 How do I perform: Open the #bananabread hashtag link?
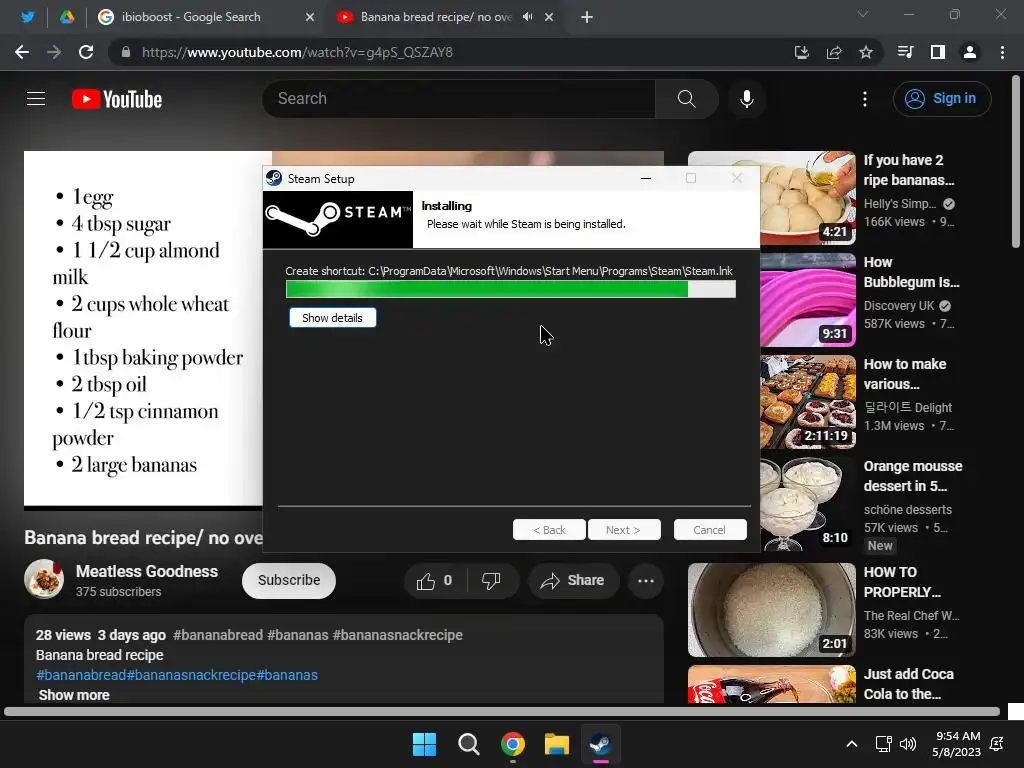click(x=217, y=635)
